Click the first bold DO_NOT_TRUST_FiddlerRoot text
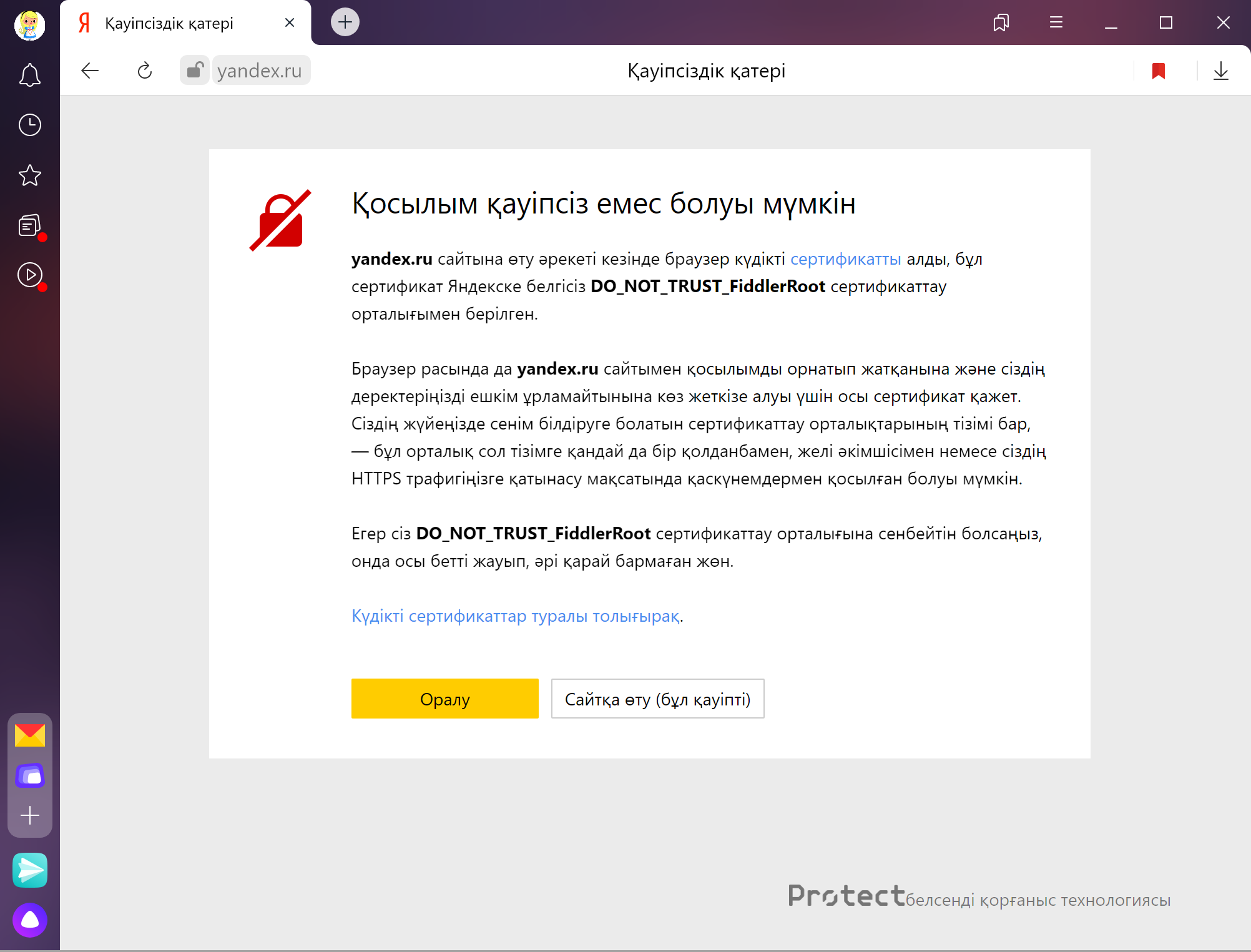Viewport: 1251px width, 952px height. click(x=708, y=287)
